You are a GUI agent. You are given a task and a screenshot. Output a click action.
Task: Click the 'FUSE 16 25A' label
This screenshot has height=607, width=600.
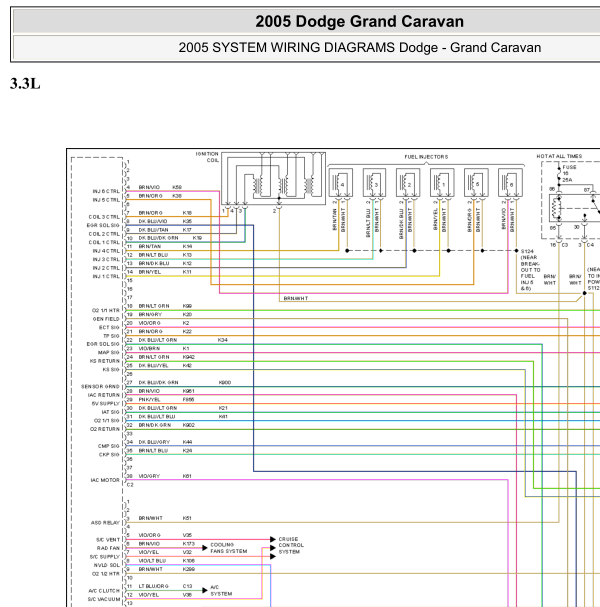point(569,173)
